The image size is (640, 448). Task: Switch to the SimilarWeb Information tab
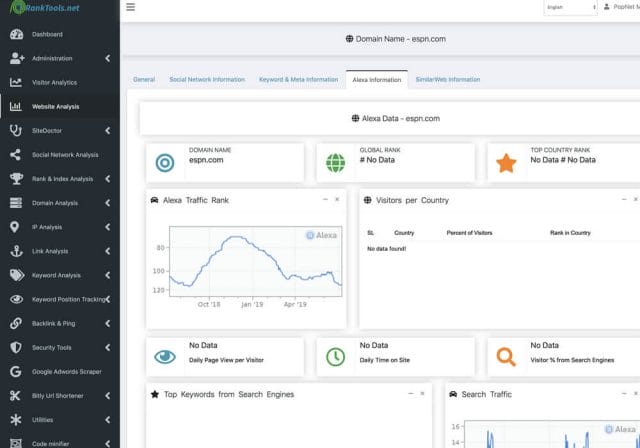click(448, 79)
